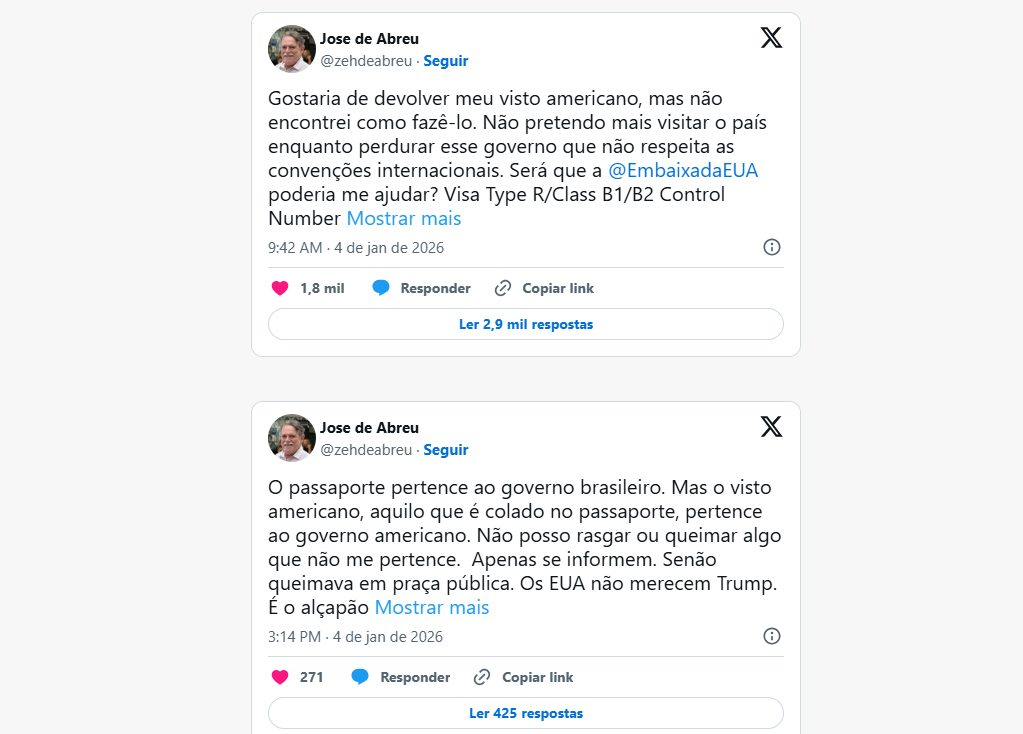Follow Jose de Abreu via the first Seguir button
1023x734 pixels.
point(446,61)
